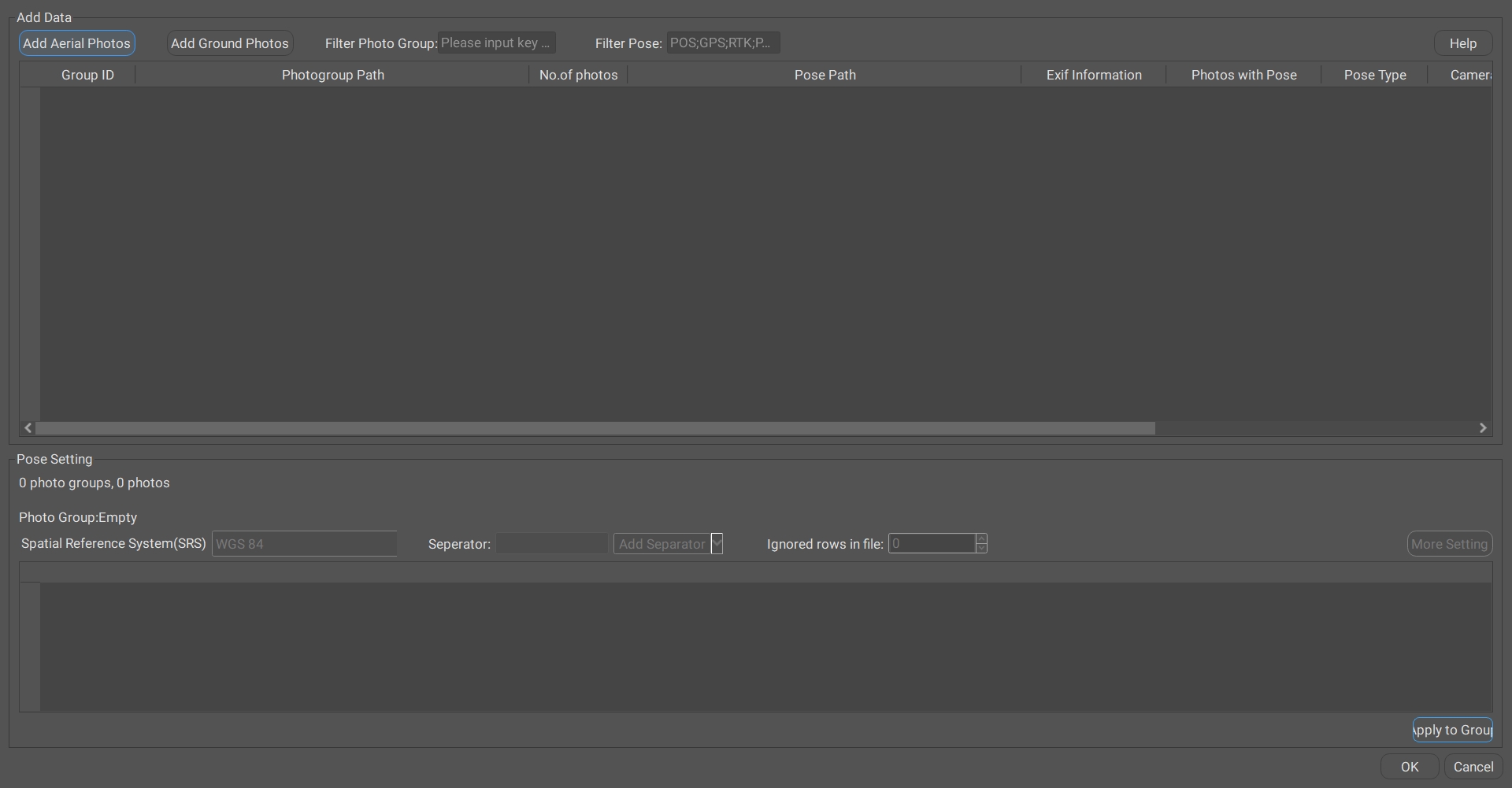Open the Help button
This screenshot has width=1512, height=788.
(x=1463, y=43)
